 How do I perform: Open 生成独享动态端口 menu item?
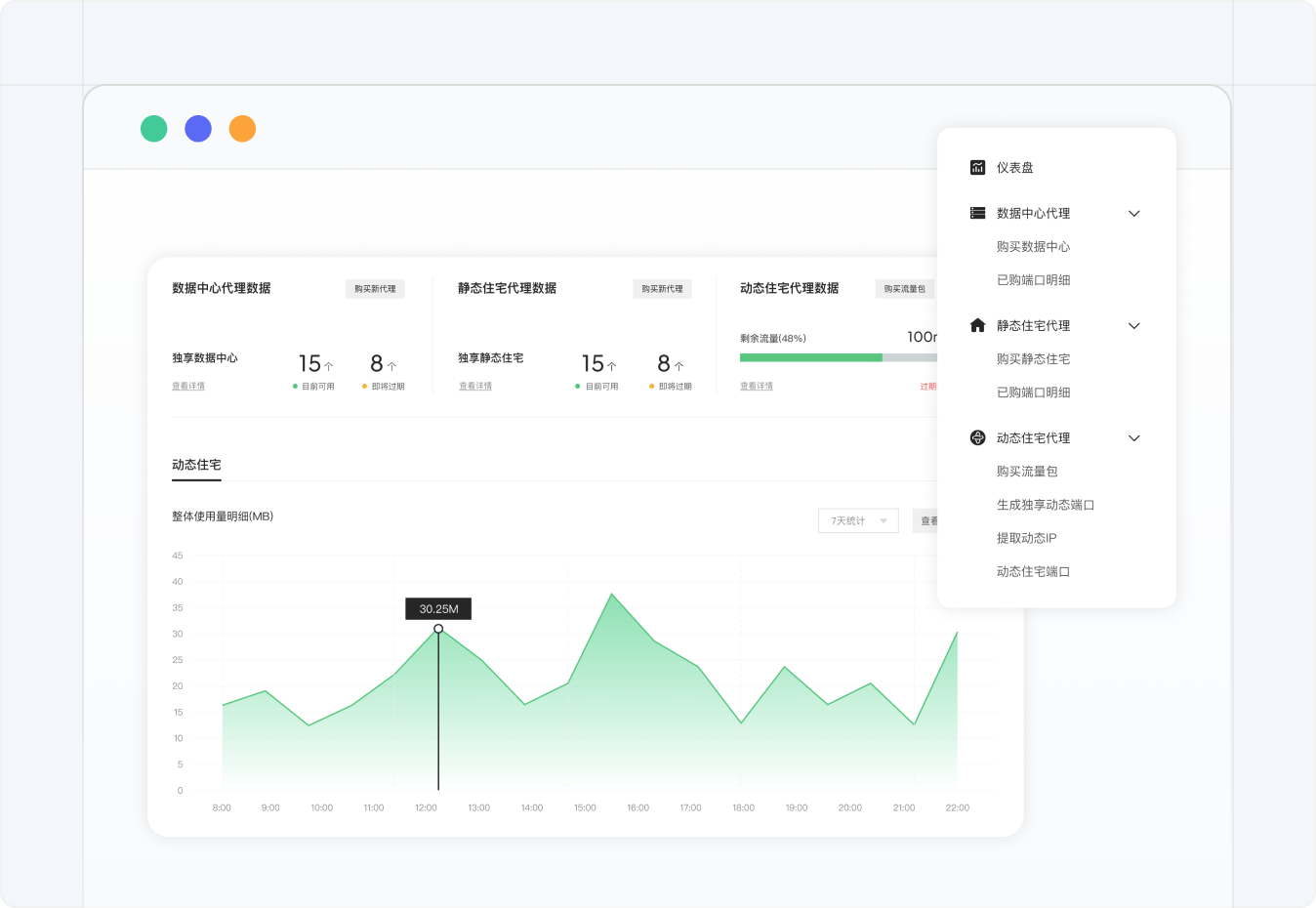click(x=1045, y=505)
